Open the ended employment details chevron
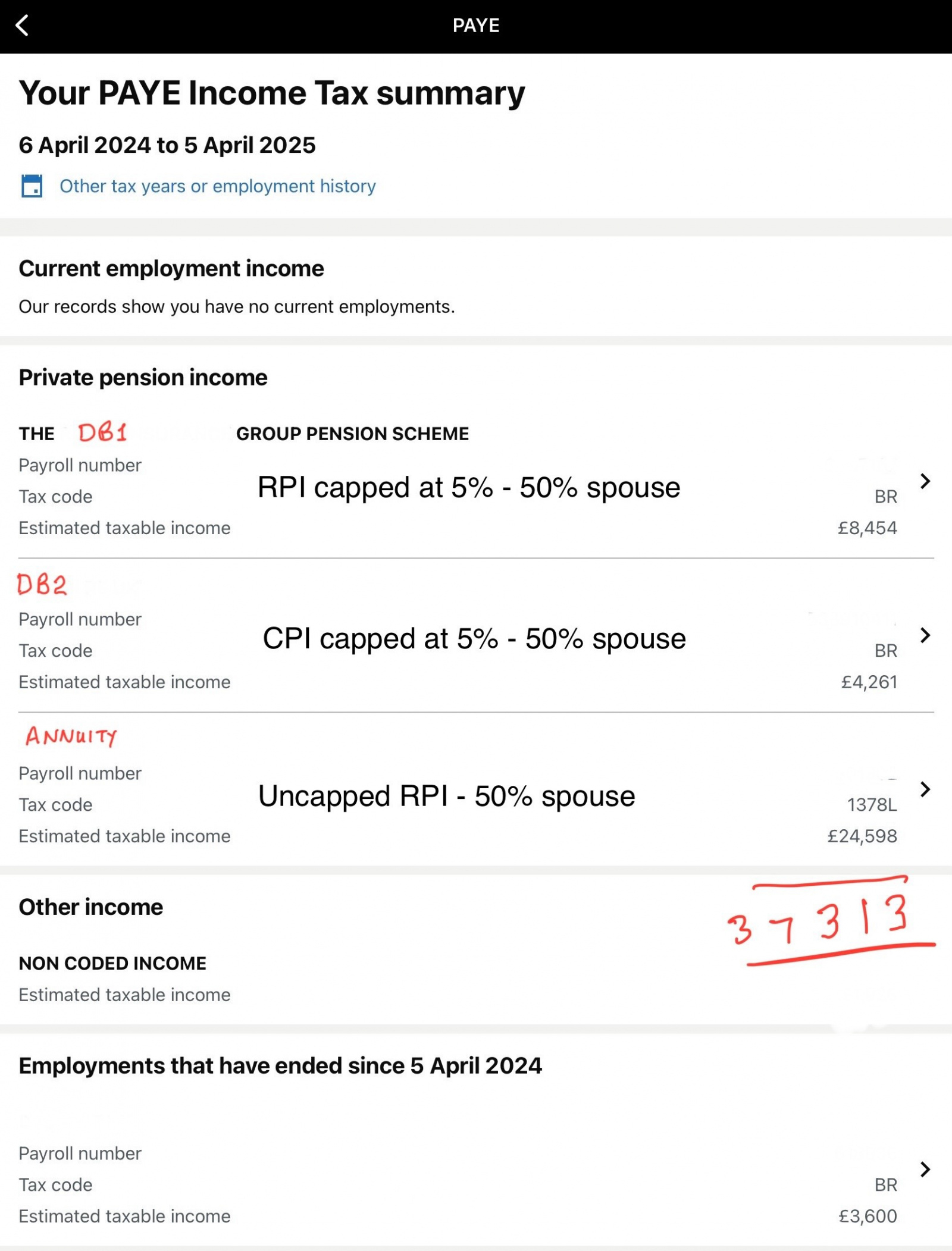This screenshot has height=1251, width=952. [925, 1169]
